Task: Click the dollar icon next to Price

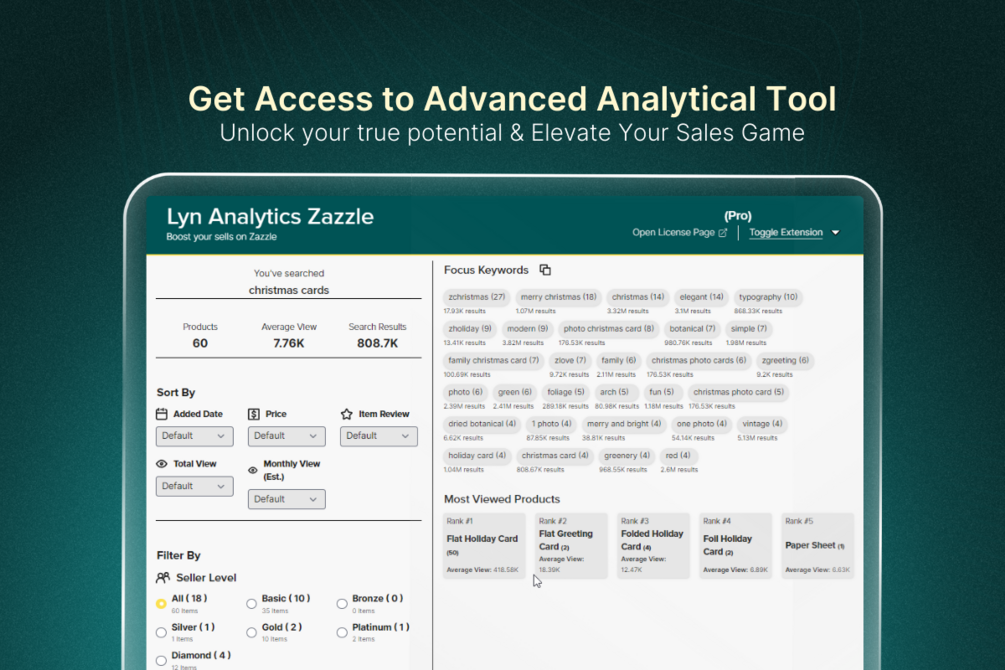Action: (254, 414)
